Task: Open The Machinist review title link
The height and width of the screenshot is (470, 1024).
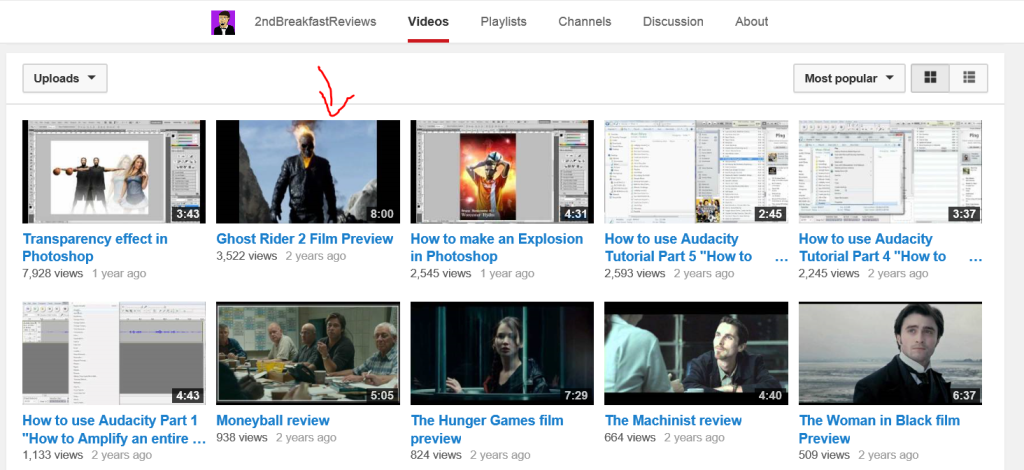Action: coord(673,420)
